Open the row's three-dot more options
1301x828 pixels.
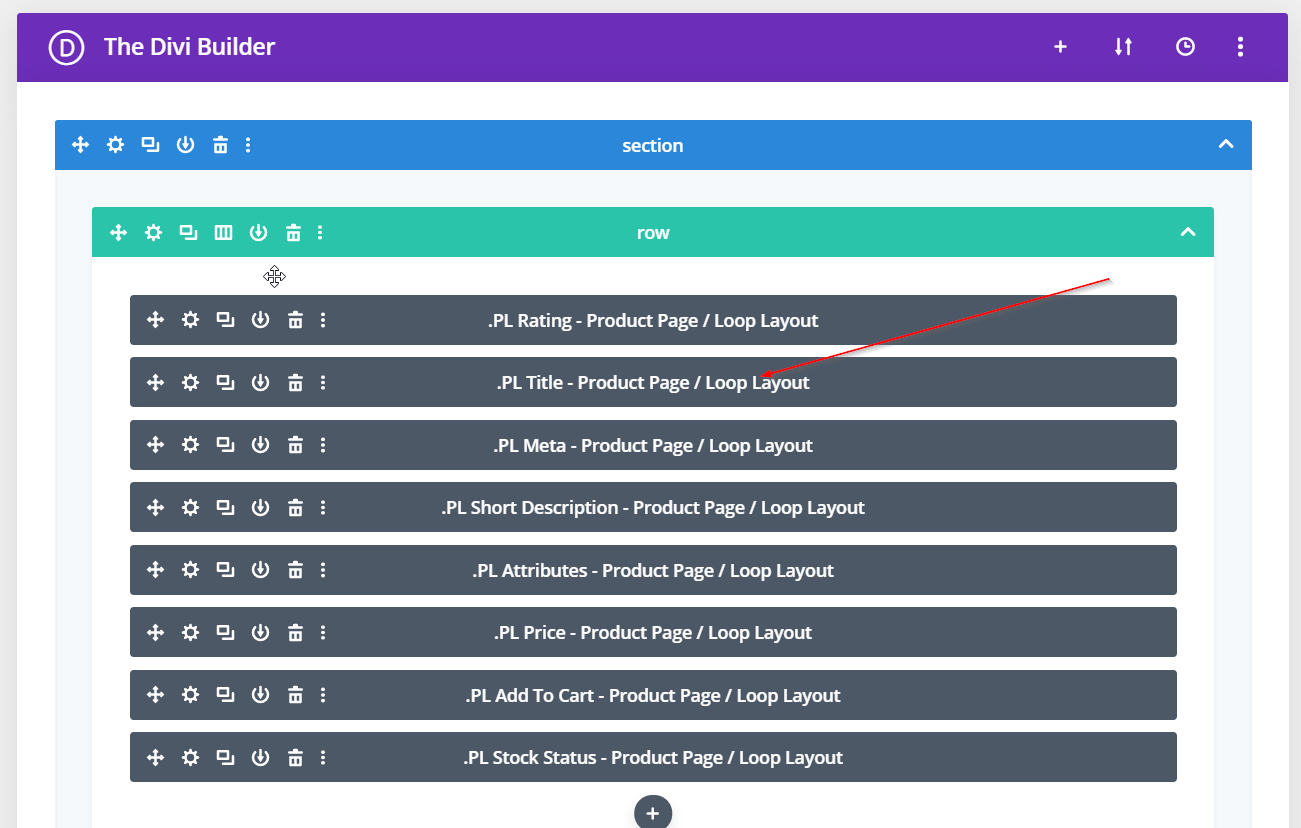point(320,233)
